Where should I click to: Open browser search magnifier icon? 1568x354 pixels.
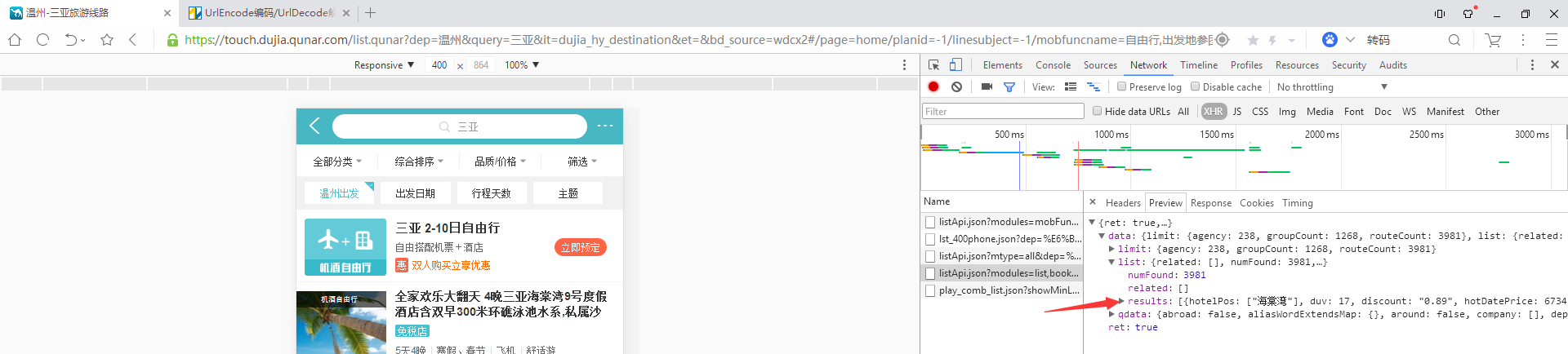[x=1454, y=40]
